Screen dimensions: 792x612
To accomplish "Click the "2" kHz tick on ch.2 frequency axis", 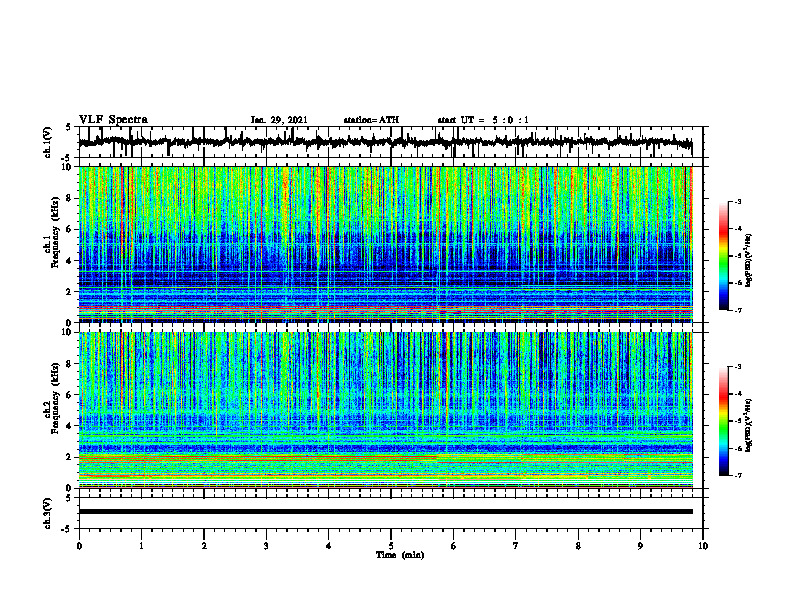I will coord(70,457).
